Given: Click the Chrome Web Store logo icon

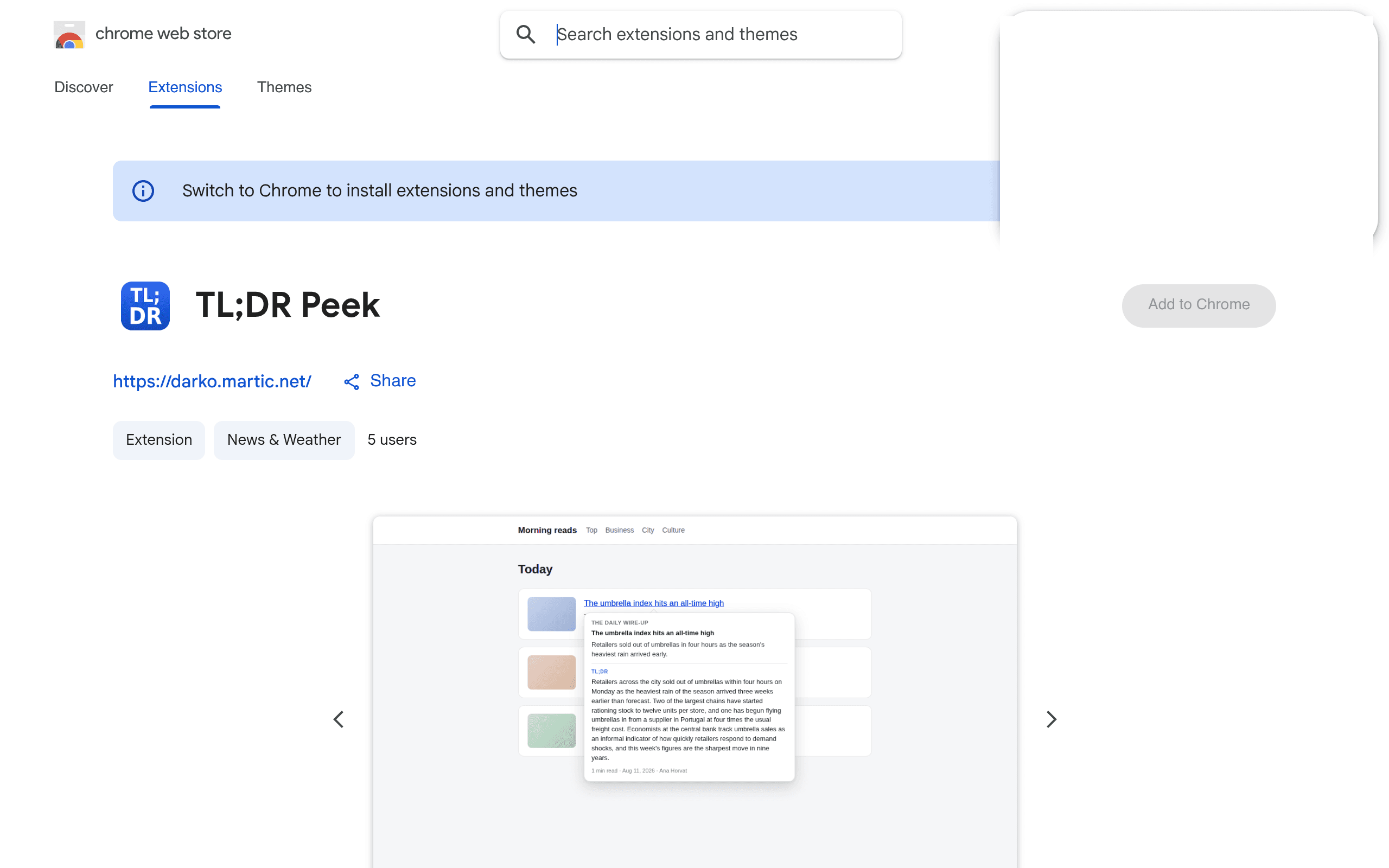Looking at the screenshot, I should 69,34.
